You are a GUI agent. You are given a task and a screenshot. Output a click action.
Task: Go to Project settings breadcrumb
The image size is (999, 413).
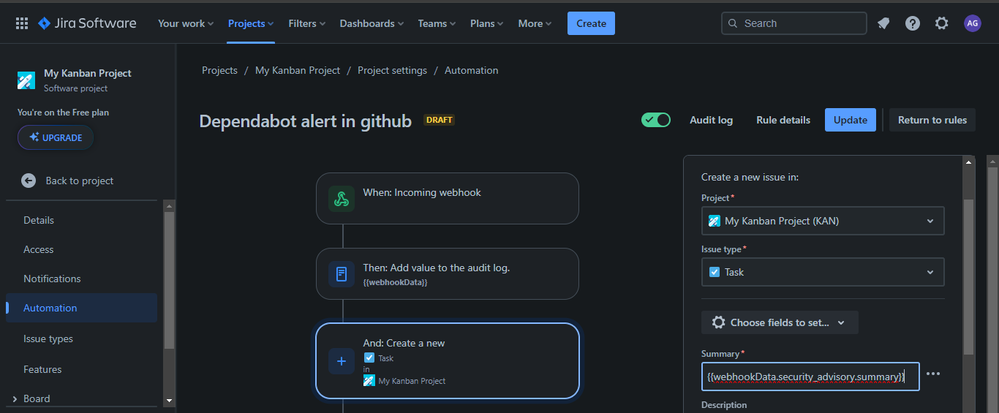[392, 70]
